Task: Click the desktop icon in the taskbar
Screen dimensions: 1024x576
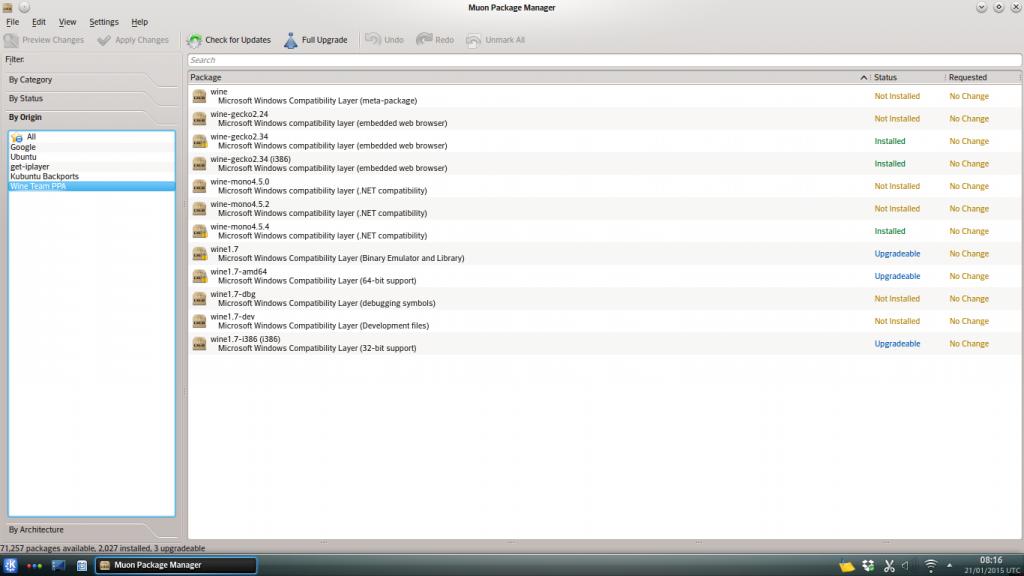Action: pyautogui.click(x=58, y=566)
